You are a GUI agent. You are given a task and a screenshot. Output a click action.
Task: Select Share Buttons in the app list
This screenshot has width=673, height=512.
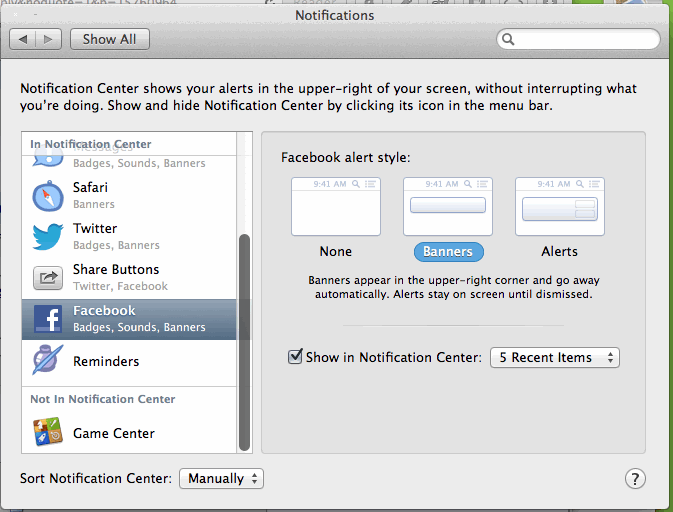pyautogui.click(x=129, y=278)
